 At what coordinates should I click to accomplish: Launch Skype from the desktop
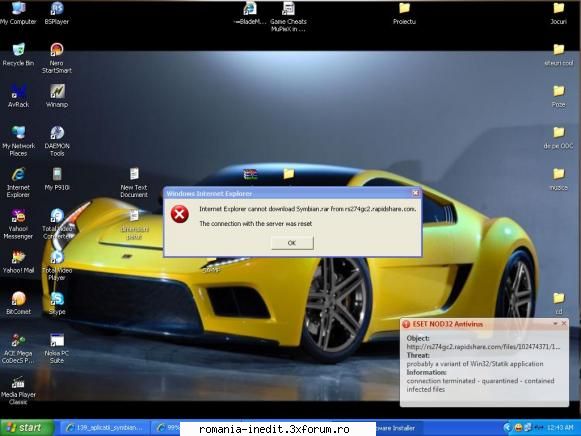coord(57,304)
